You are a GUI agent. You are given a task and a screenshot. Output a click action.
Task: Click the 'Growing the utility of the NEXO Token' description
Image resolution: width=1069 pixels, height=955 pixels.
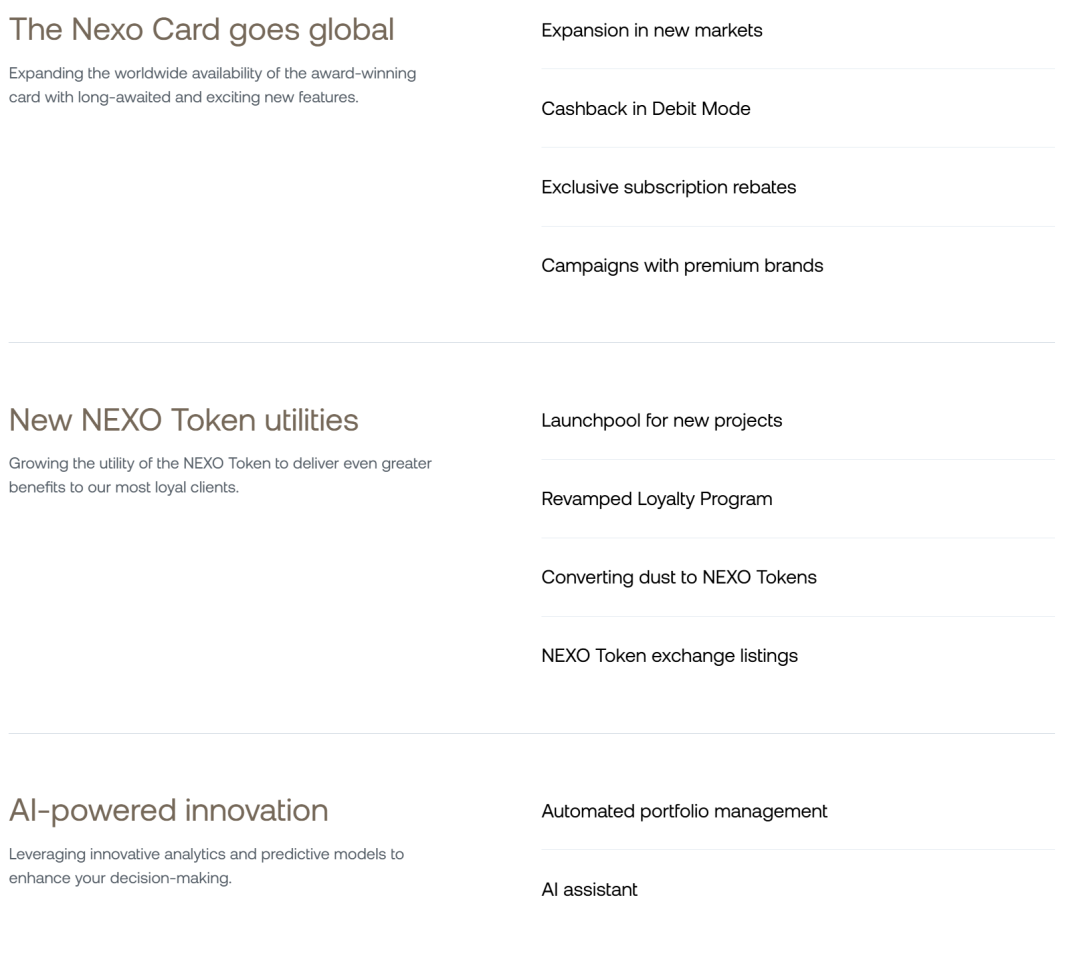pos(220,475)
